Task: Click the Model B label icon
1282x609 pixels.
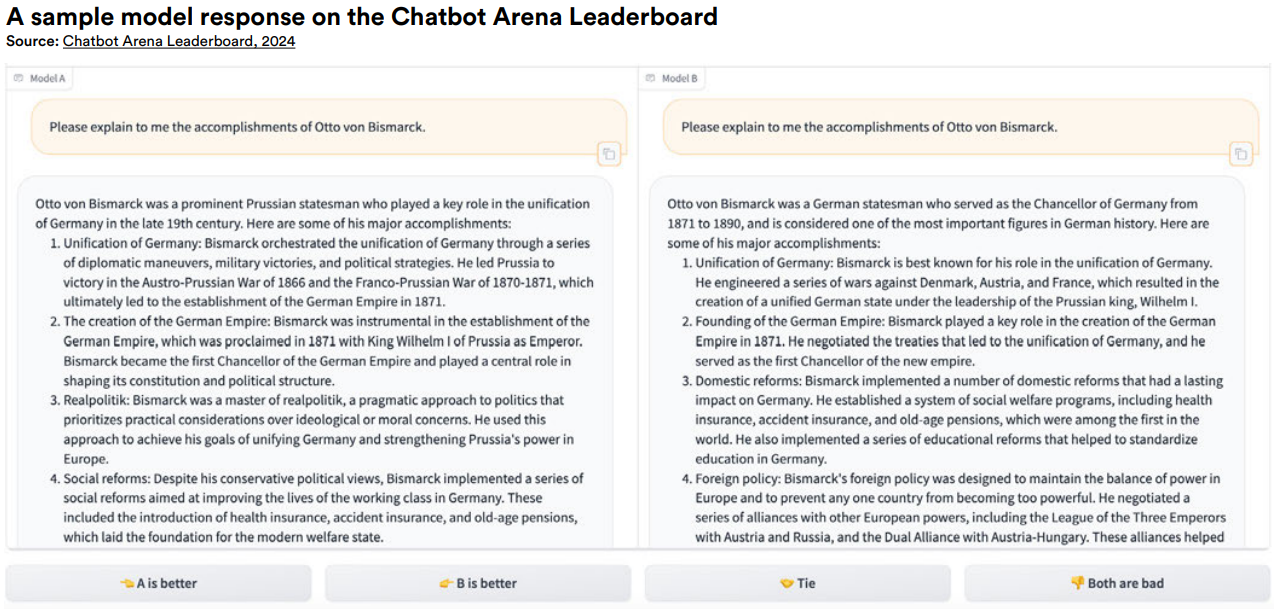Action: coord(651,78)
